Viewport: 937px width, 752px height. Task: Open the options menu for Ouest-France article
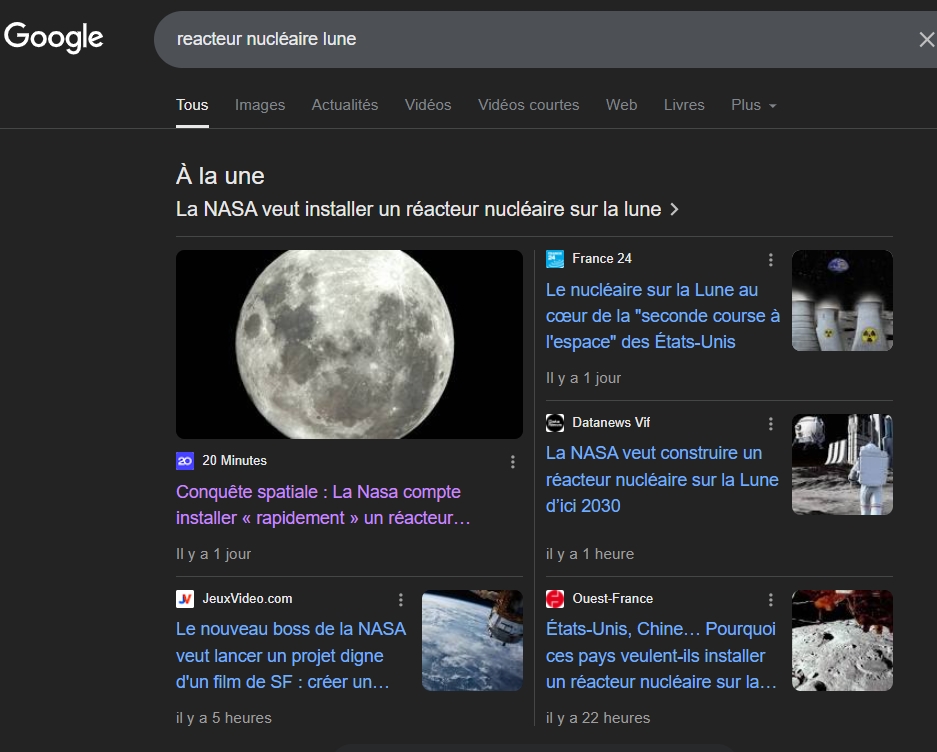pyautogui.click(x=771, y=600)
